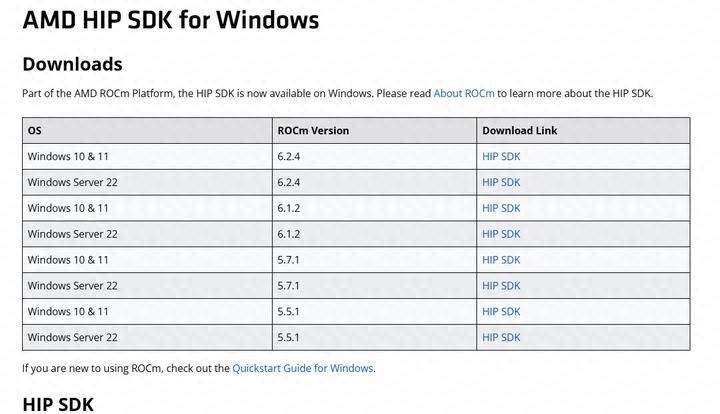
Task: Download HIP SDK for Windows 10 & 11 6.2.4
Action: click(501, 156)
